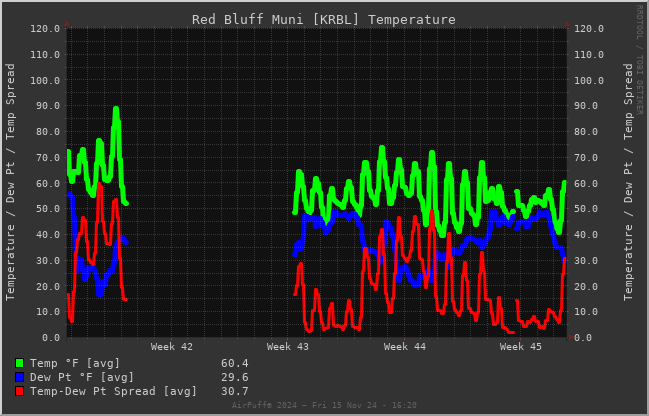Click the RRDTOOL / TOBI OETIKER vertical credit
This screenshot has height=416, width=649.
(640, 60)
